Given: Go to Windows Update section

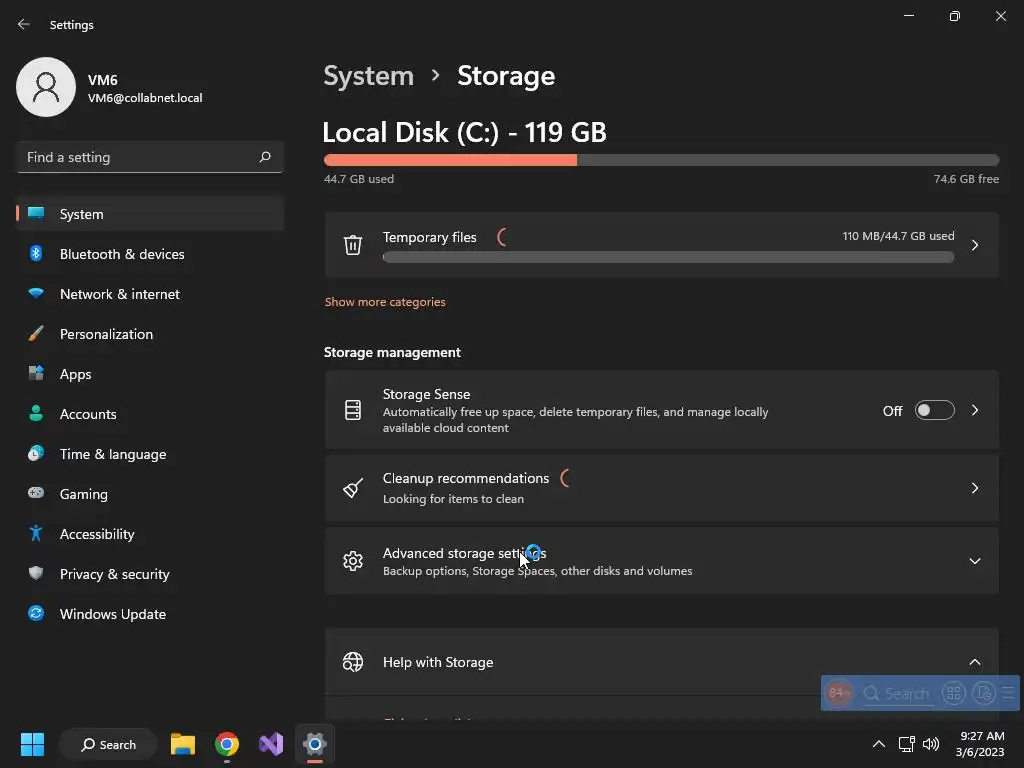Looking at the screenshot, I should (x=113, y=614).
